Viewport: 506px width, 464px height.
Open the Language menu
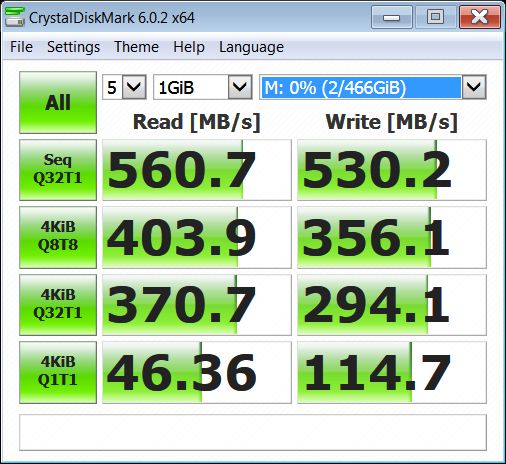click(251, 47)
